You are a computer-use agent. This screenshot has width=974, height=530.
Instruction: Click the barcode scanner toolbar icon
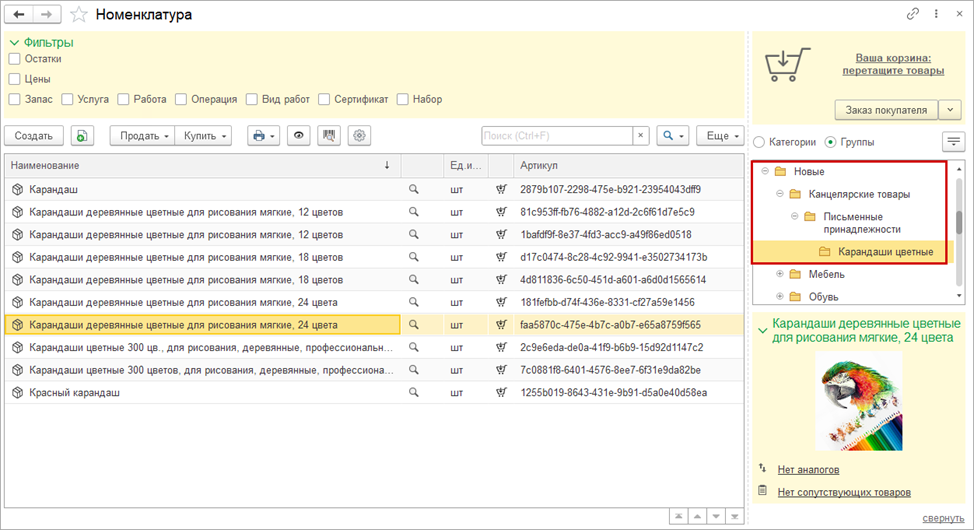point(329,136)
